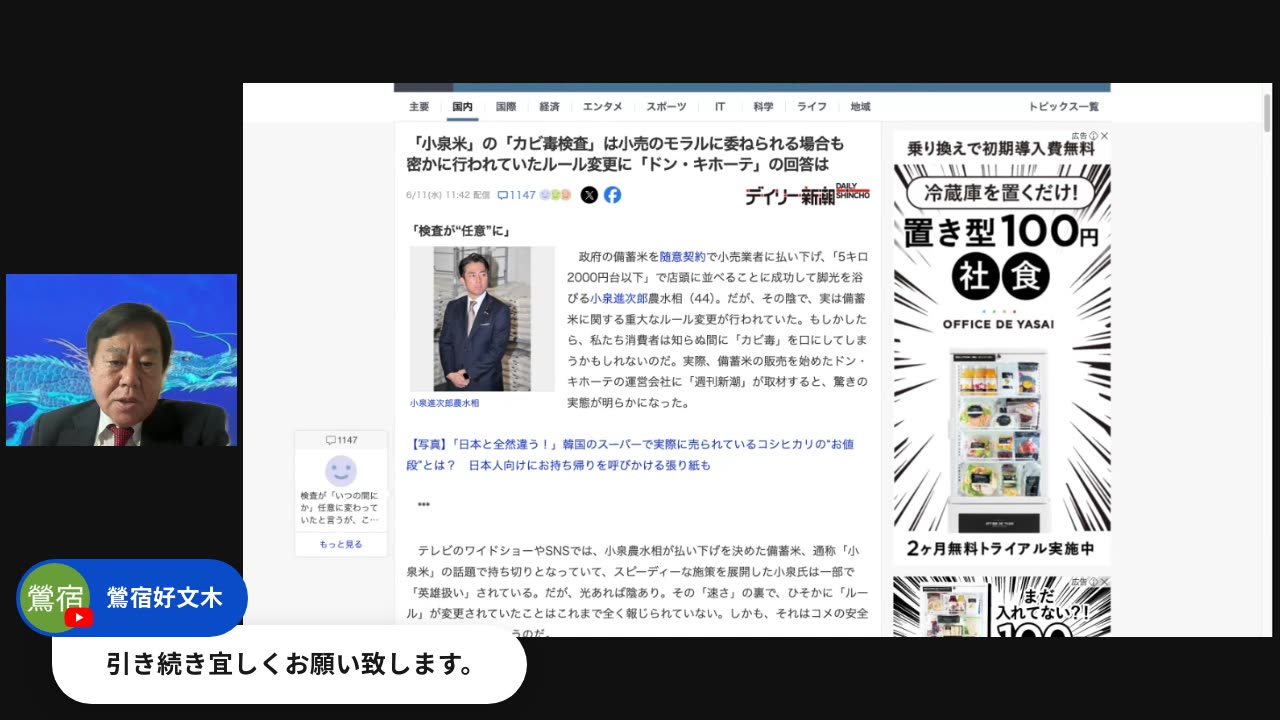Open ad info icon on top ad

click(1093, 135)
